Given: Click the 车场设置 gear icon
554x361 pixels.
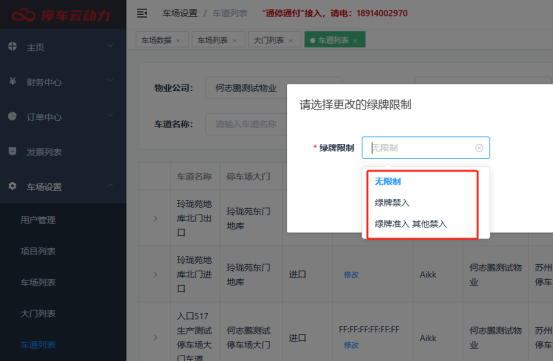Looking at the screenshot, I should click(x=12, y=186).
